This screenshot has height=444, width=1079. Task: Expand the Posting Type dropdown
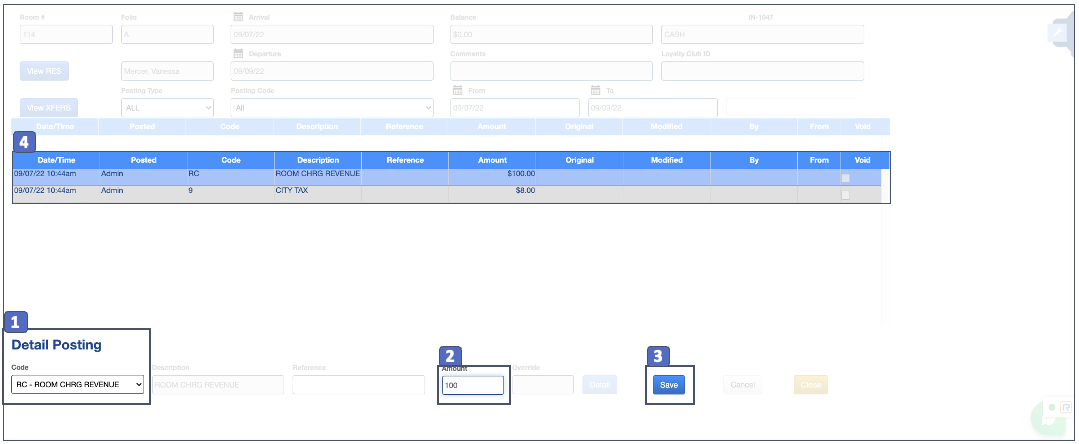click(167, 108)
